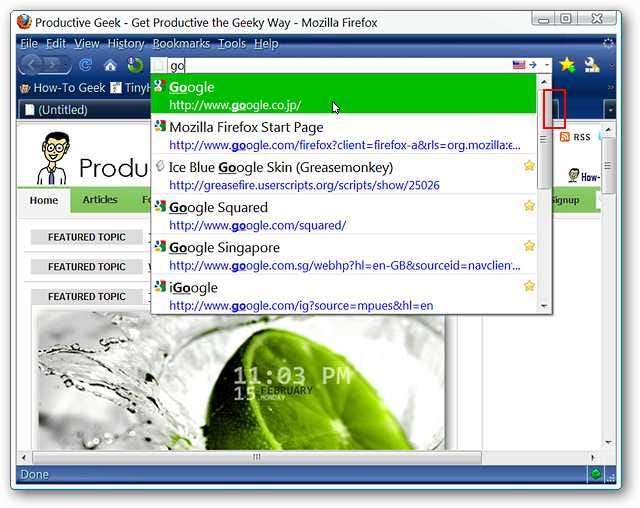Image resolution: width=640 pixels, height=508 pixels.
Task: Expand the address bar history dropdown arrow
Action: point(546,65)
